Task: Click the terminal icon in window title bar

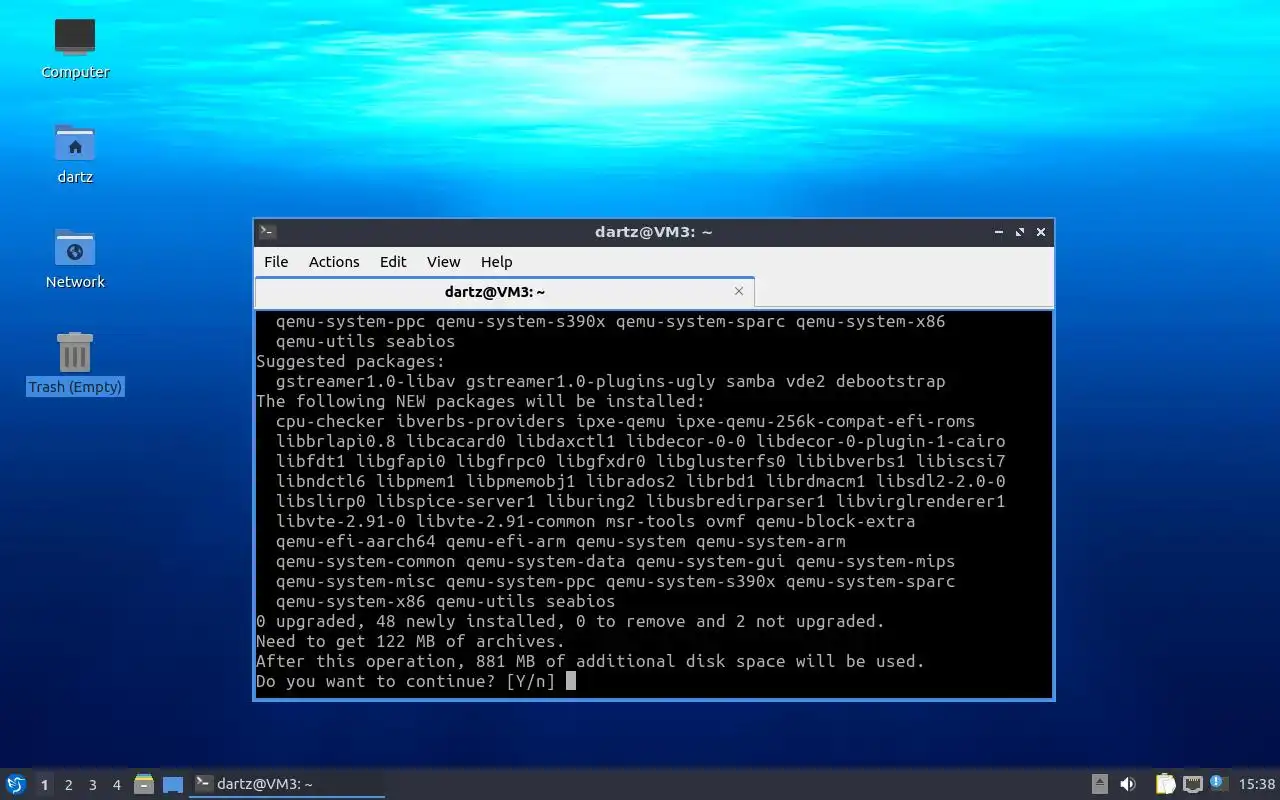Action: tap(267, 232)
